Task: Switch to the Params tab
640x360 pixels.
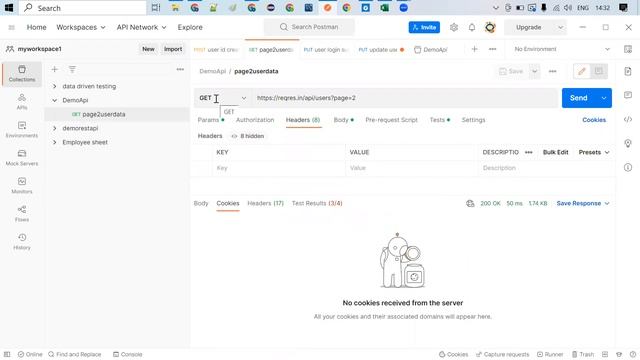Action: [211, 120]
